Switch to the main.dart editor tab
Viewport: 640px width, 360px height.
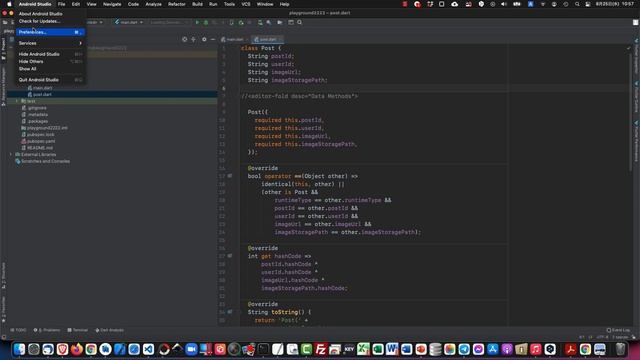click(234, 40)
